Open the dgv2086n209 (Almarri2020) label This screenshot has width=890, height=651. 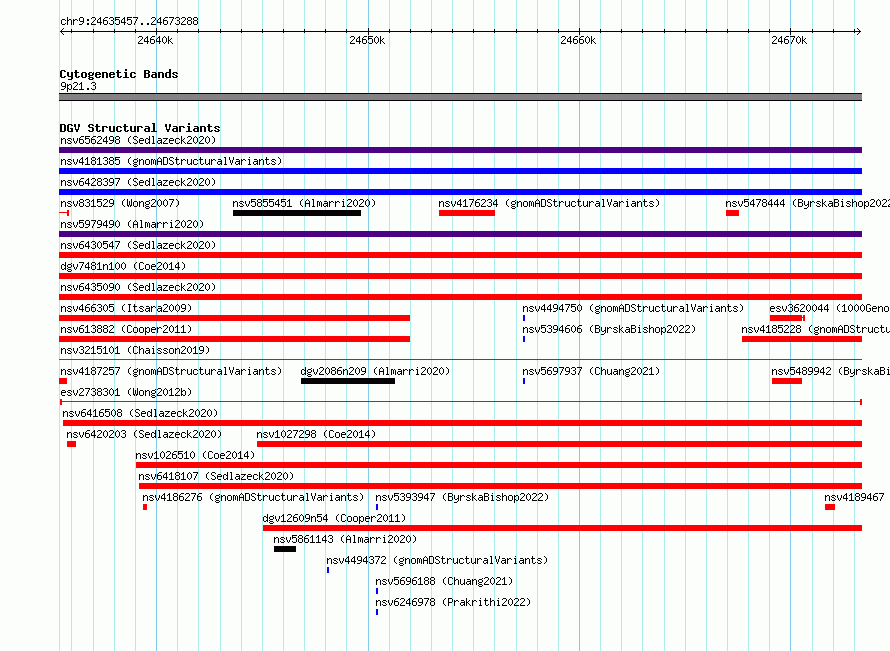375,371
